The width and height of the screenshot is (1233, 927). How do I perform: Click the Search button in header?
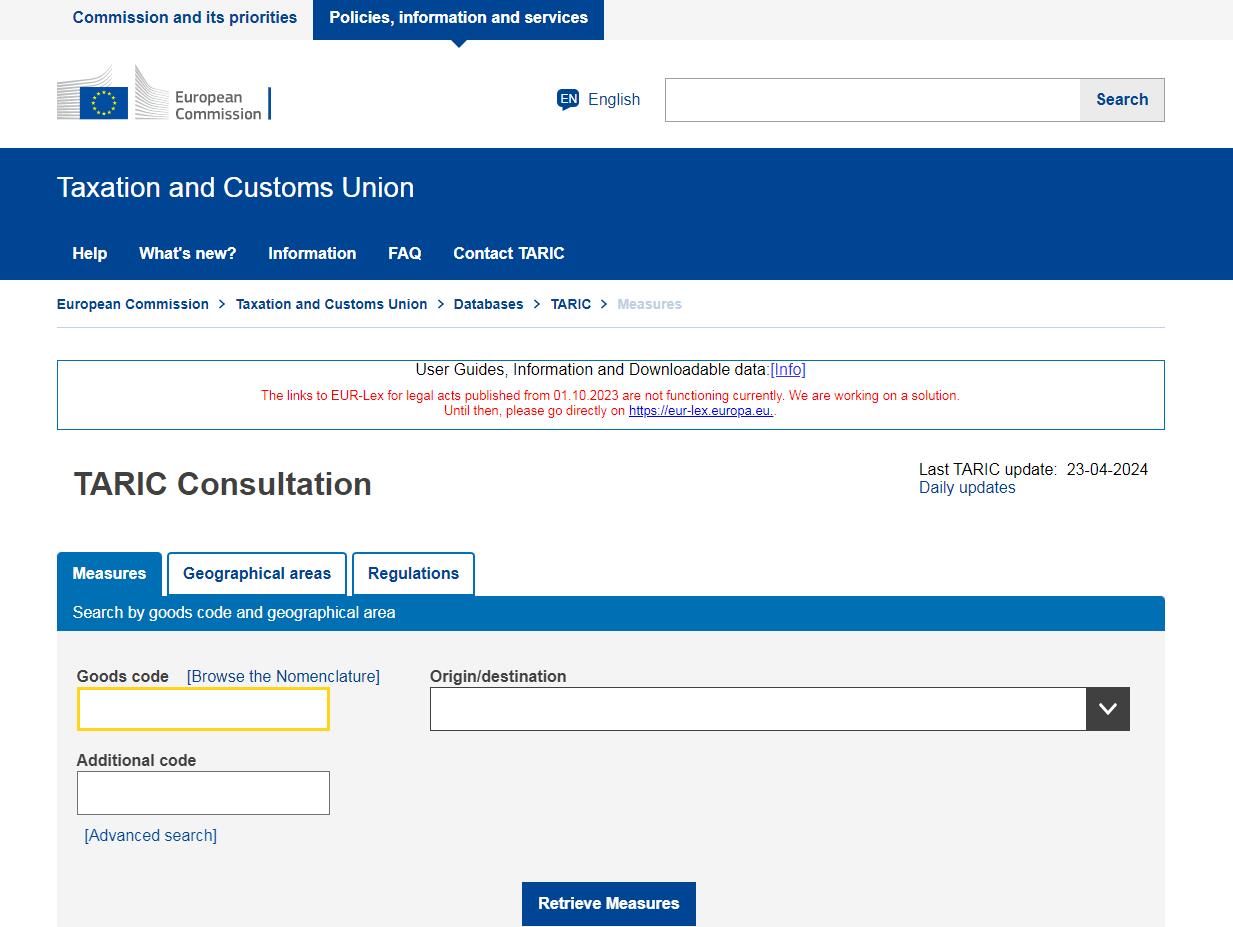[x=1121, y=100]
